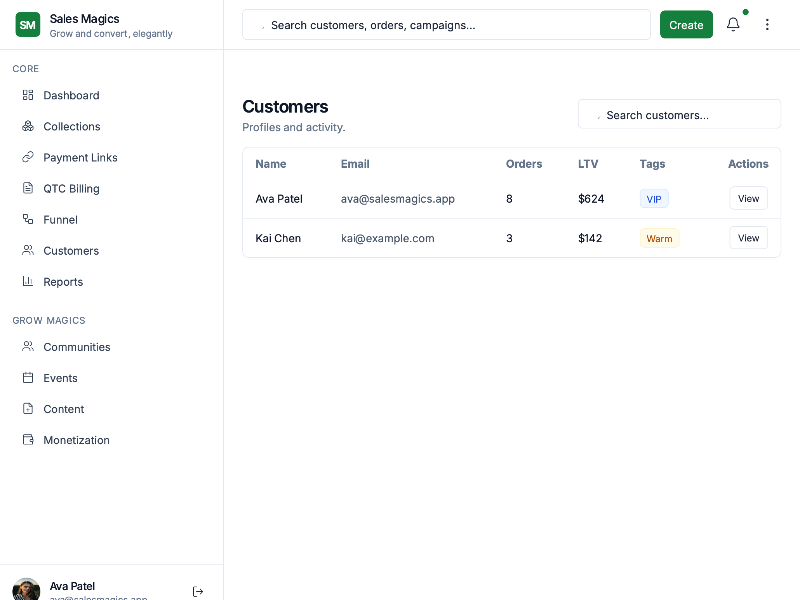The width and height of the screenshot is (800, 600).
Task: Select the QTC Billing icon
Action: pos(28,188)
